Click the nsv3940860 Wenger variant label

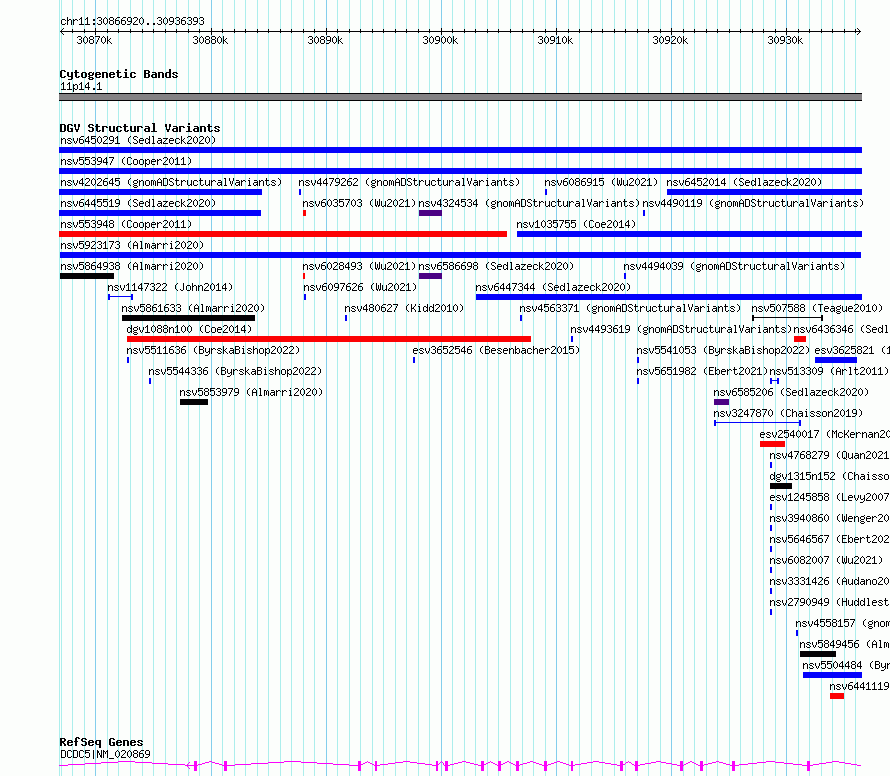(x=829, y=518)
